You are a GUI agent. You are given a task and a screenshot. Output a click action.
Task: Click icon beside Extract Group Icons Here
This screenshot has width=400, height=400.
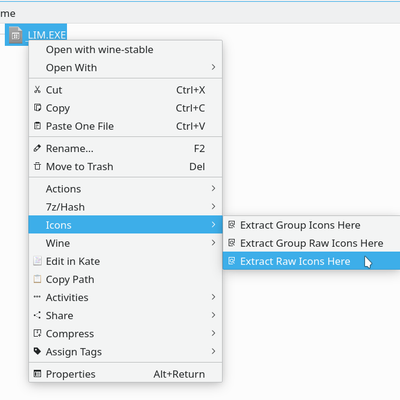[232, 225]
